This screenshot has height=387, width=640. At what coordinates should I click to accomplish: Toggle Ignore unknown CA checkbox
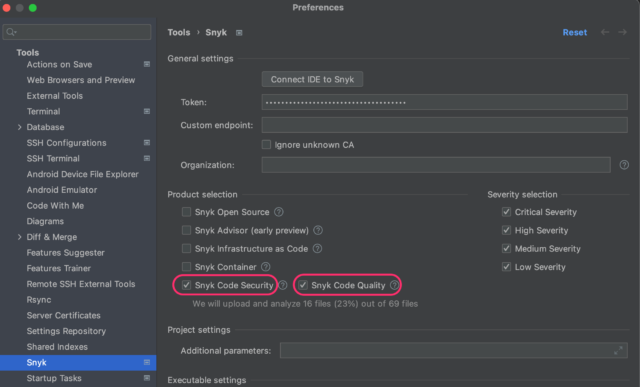(266, 145)
